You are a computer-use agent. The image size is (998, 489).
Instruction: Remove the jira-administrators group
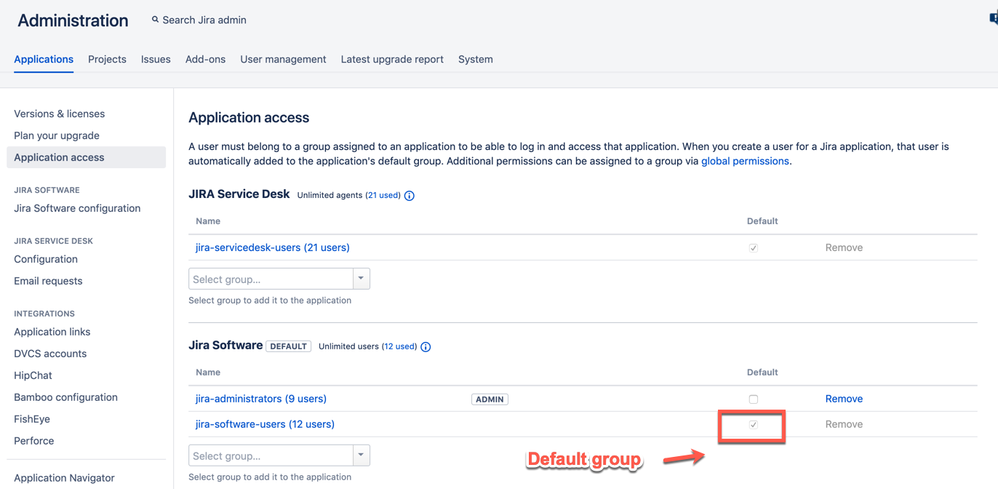(x=843, y=399)
